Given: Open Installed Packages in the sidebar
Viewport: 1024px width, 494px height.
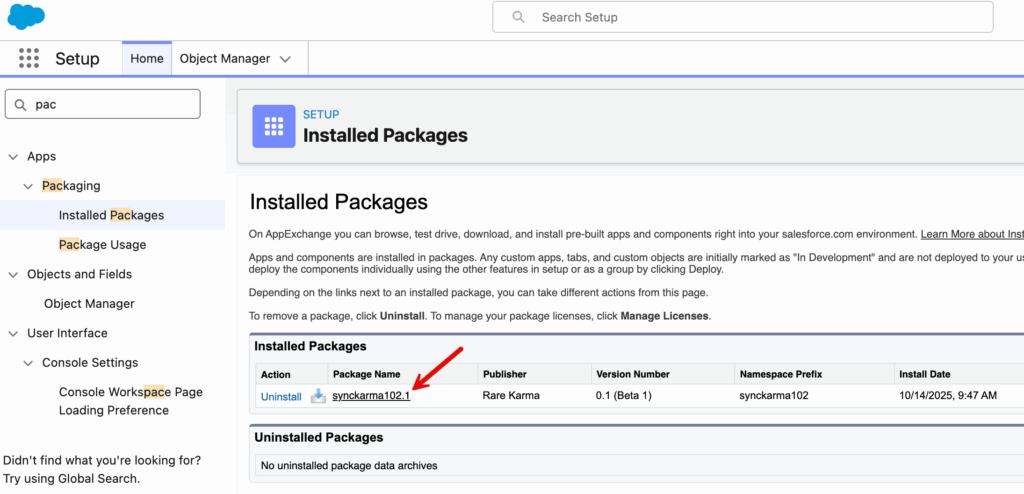Looking at the screenshot, I should [112, 215].
